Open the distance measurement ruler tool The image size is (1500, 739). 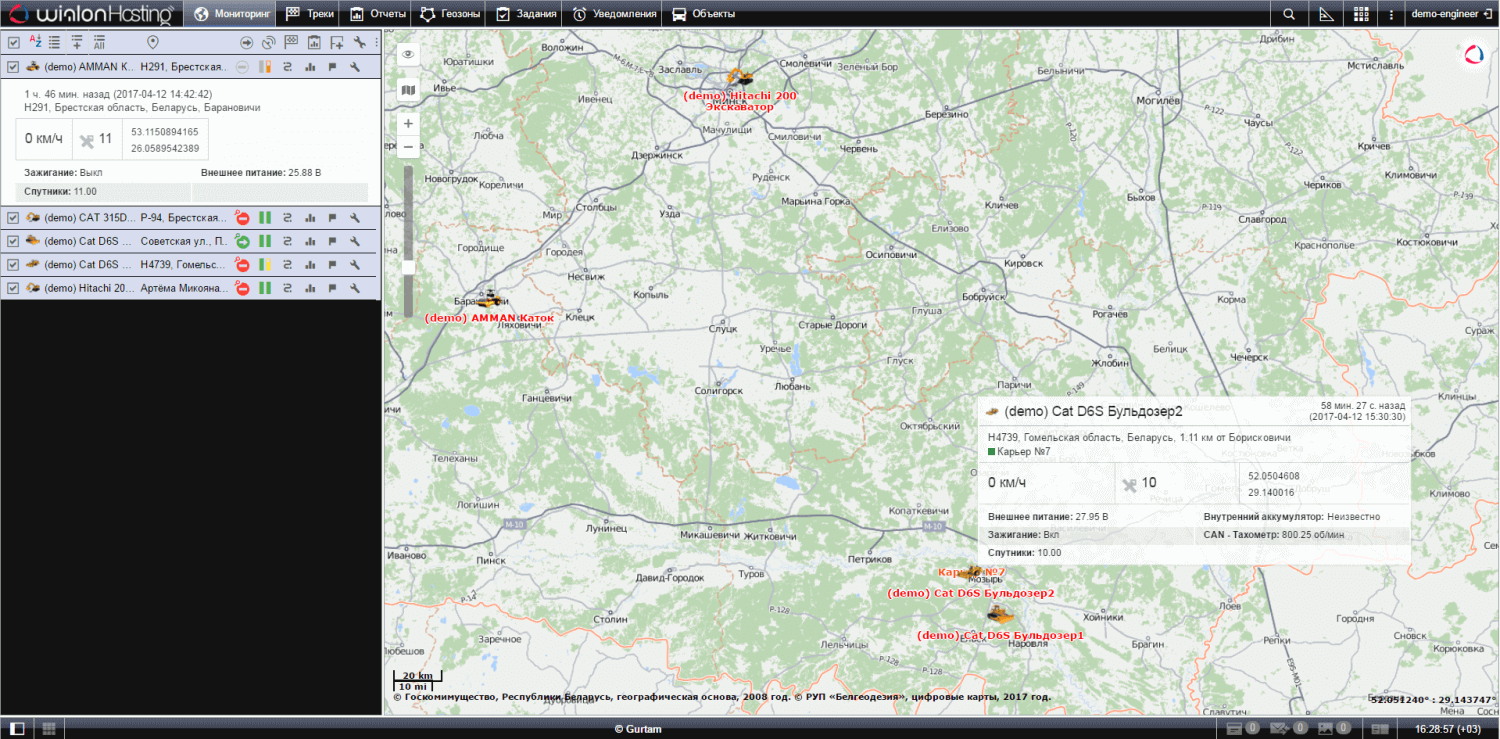click(x=1326, y=14)
